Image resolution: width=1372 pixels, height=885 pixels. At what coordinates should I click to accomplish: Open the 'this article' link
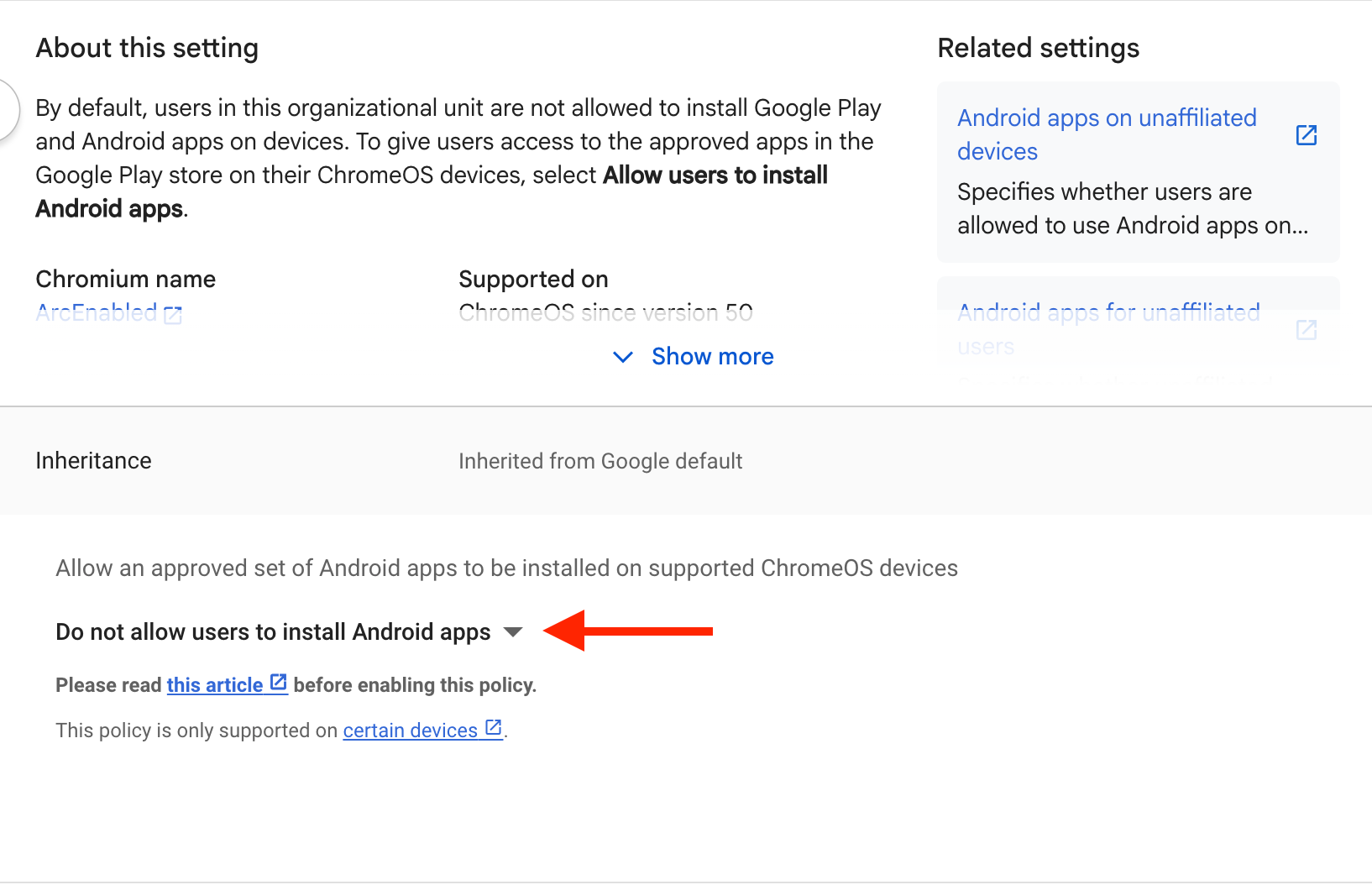tap(214, 685)
